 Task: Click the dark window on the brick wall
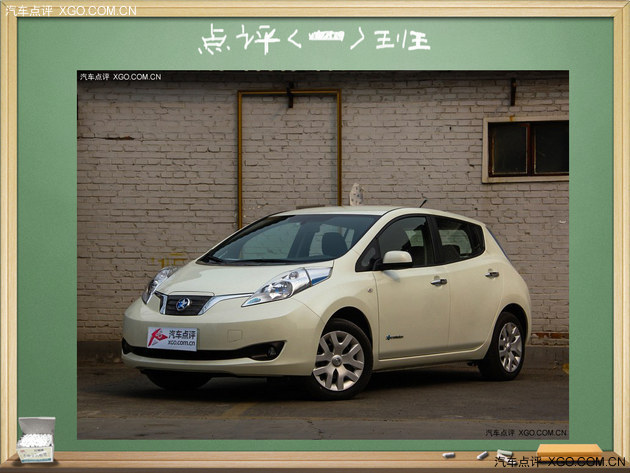[527, 148]
